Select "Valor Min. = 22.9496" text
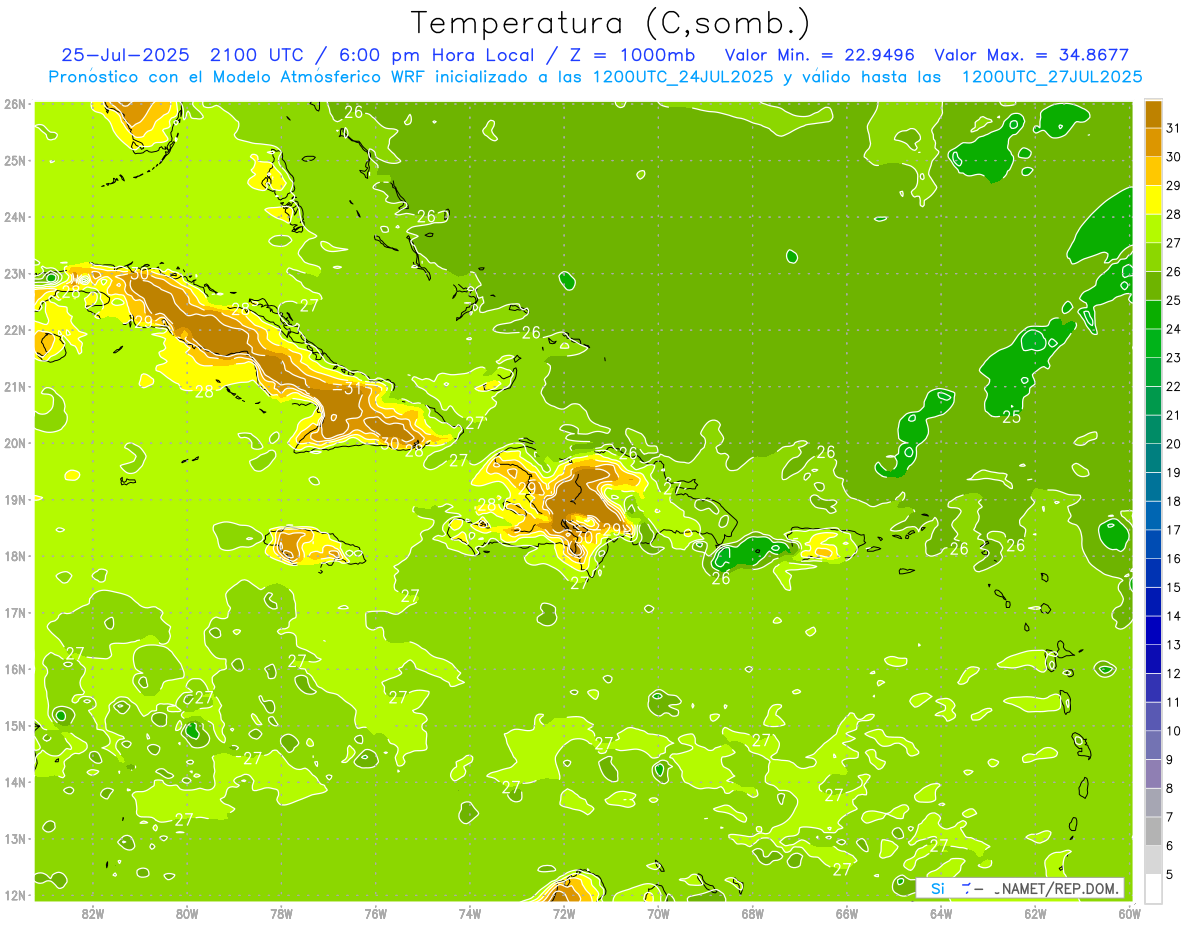Image resolution: width=1200 pixels, height=927 pixels. [x=819, y=55]
